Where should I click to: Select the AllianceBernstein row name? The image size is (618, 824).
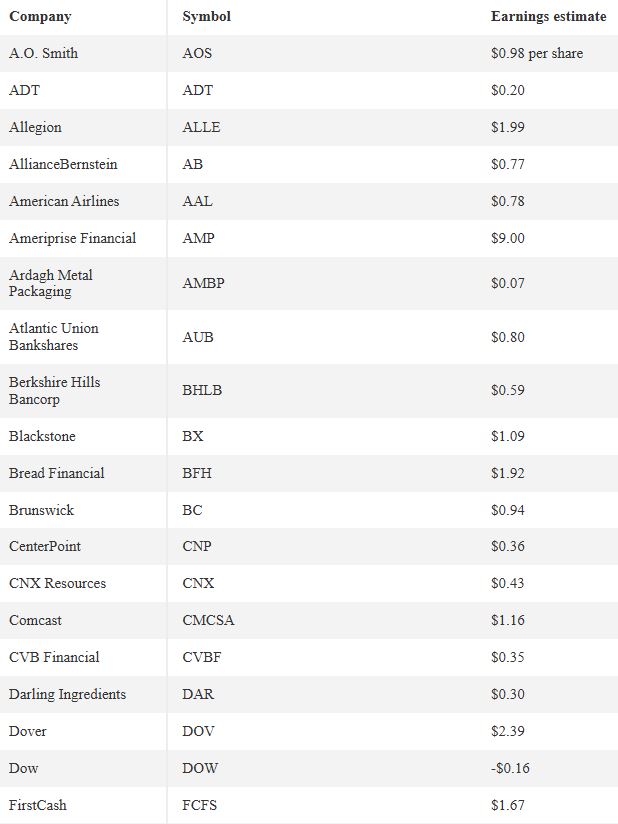[63, 164]
